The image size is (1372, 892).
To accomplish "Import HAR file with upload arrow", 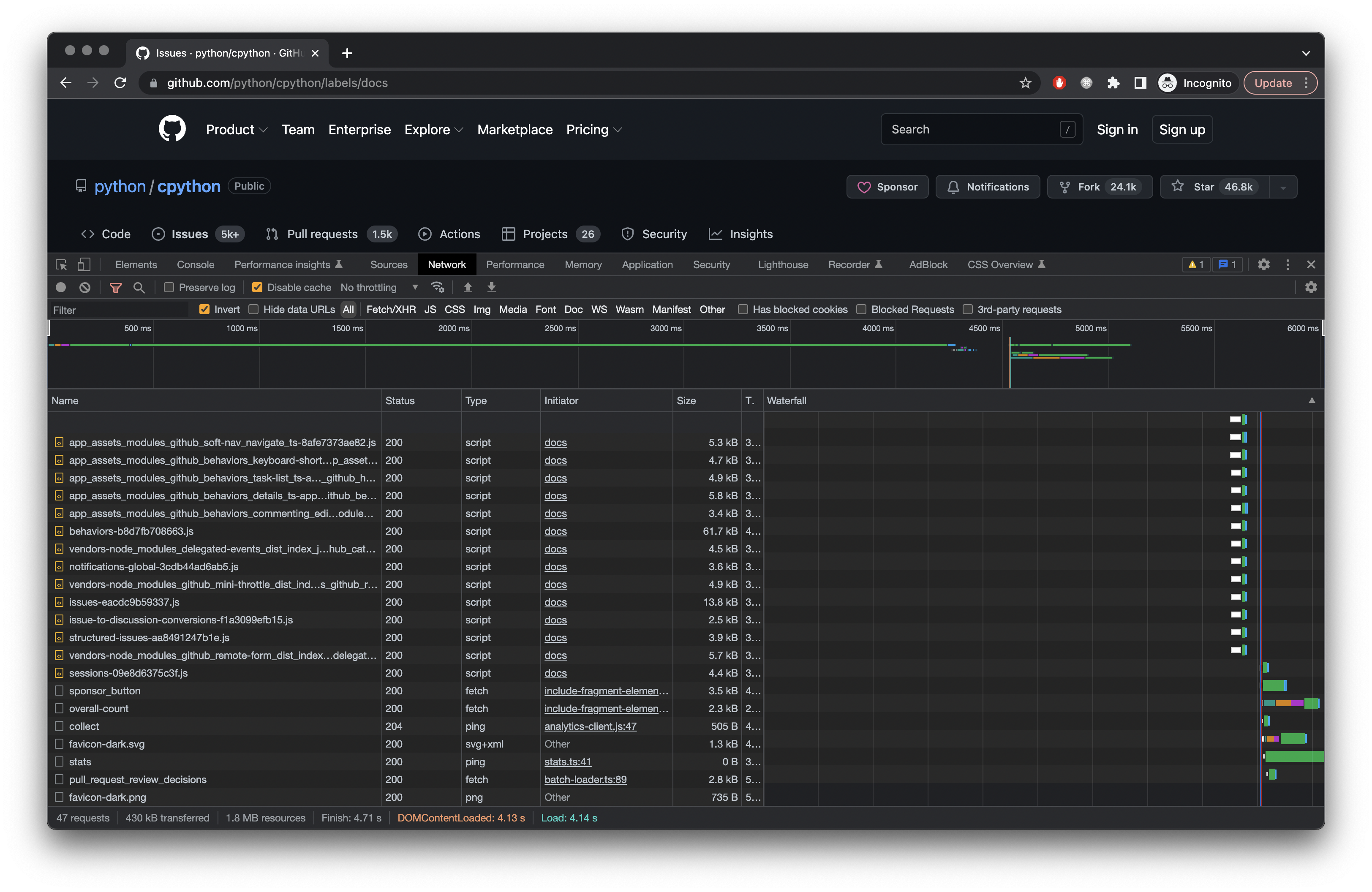I will tap(468, 287).
